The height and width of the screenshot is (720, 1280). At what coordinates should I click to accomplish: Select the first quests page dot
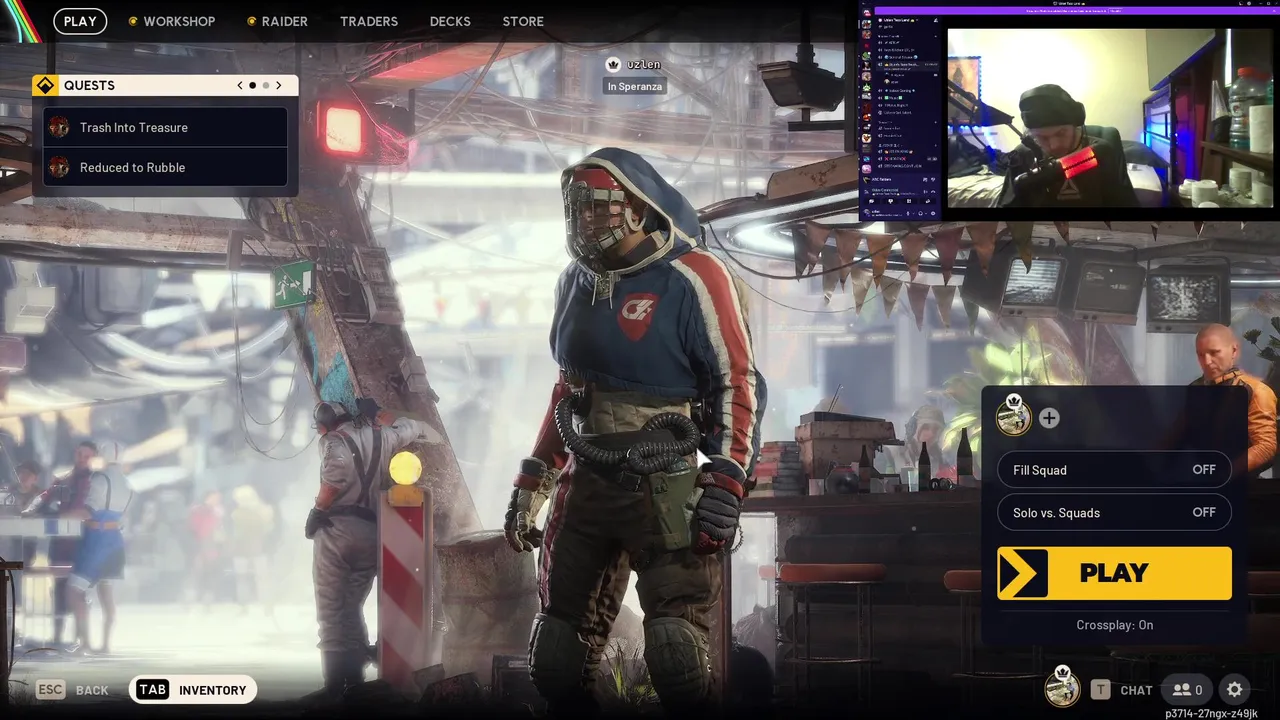coord(253,86)
